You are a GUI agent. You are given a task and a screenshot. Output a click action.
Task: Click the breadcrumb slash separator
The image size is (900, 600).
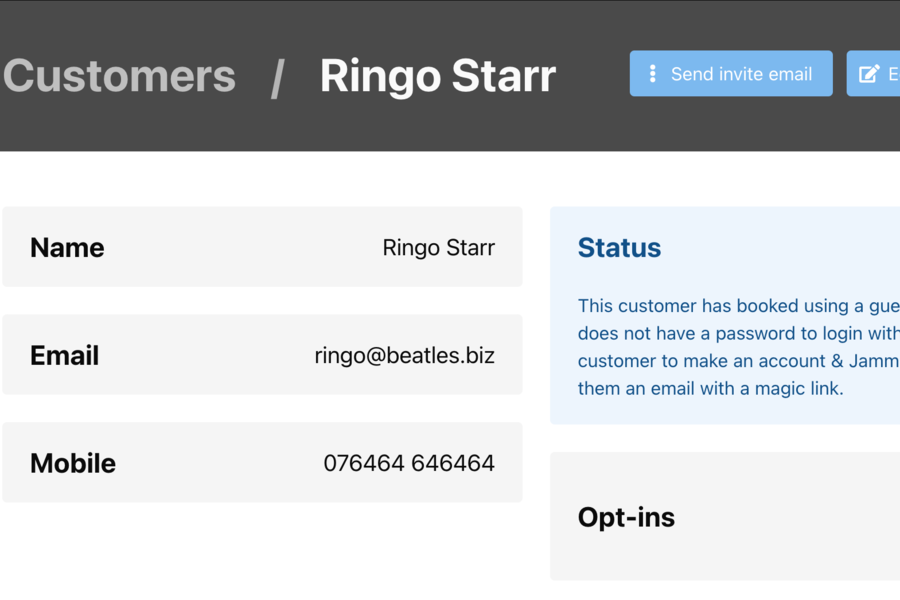277,77
